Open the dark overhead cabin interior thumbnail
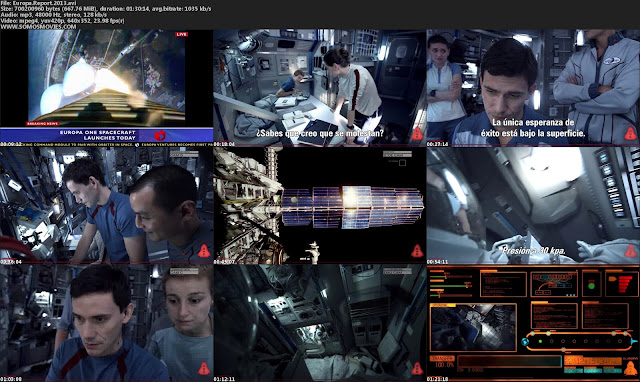640x382 pixels. tap(320, 323)
